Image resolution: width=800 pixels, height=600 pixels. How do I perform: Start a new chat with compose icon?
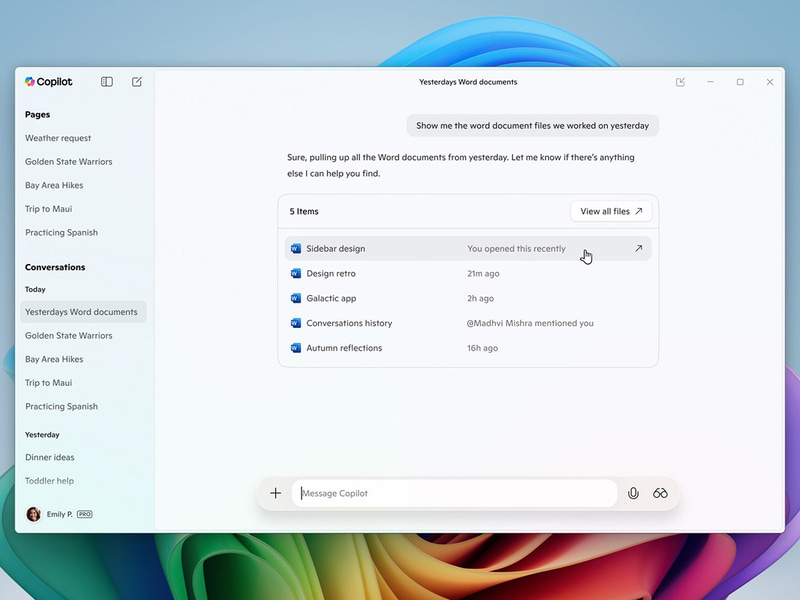[137, 82]
